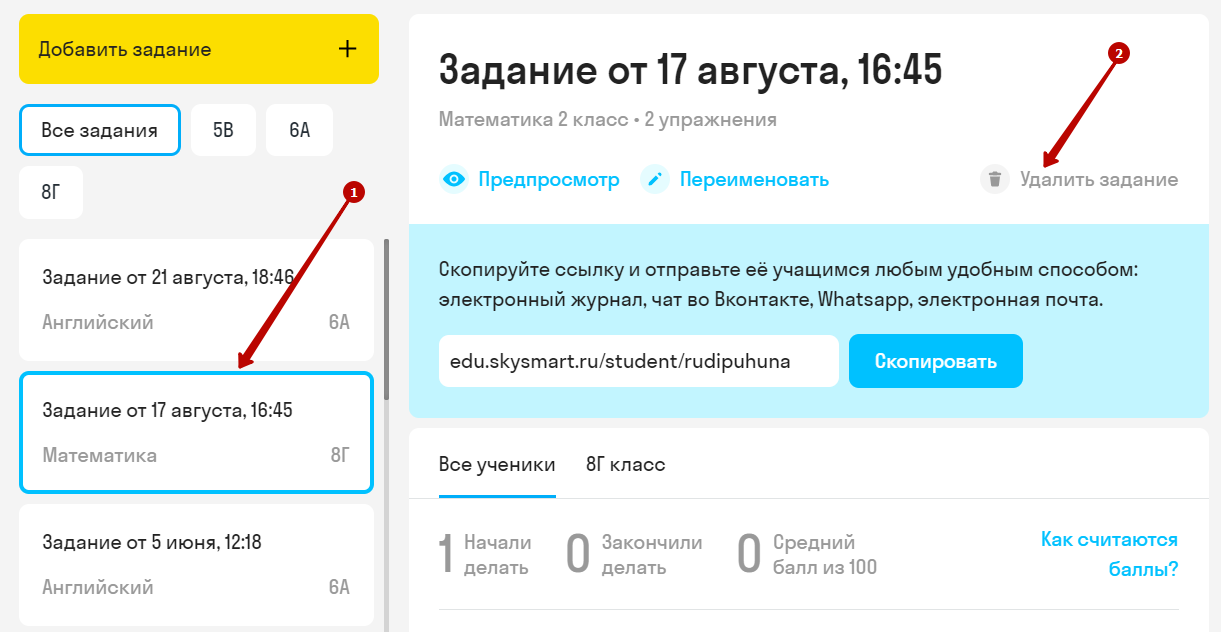Open task Задание от 17 августа, 16:45
The height and width of the screenshot is (632, 1221).
[196, 432]
